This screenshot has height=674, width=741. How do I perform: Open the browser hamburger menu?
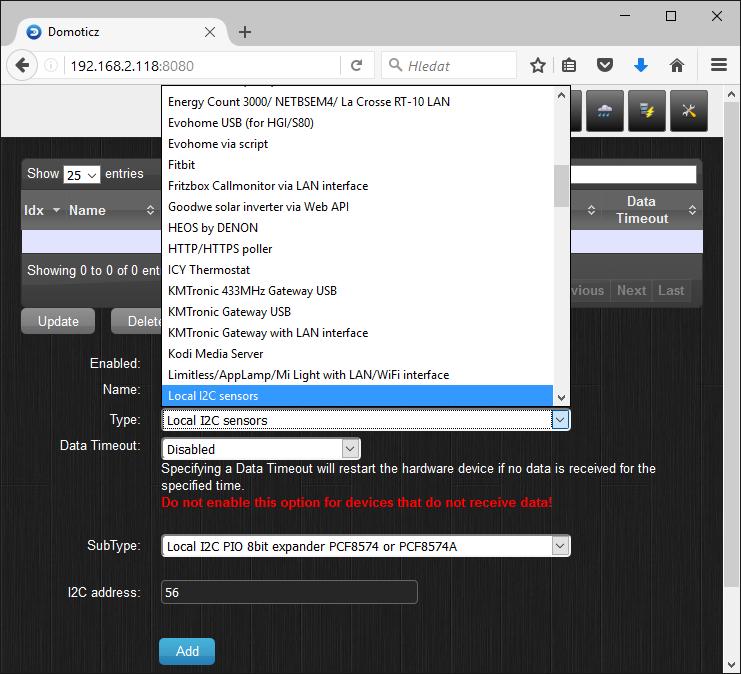(x=719, y=65)
